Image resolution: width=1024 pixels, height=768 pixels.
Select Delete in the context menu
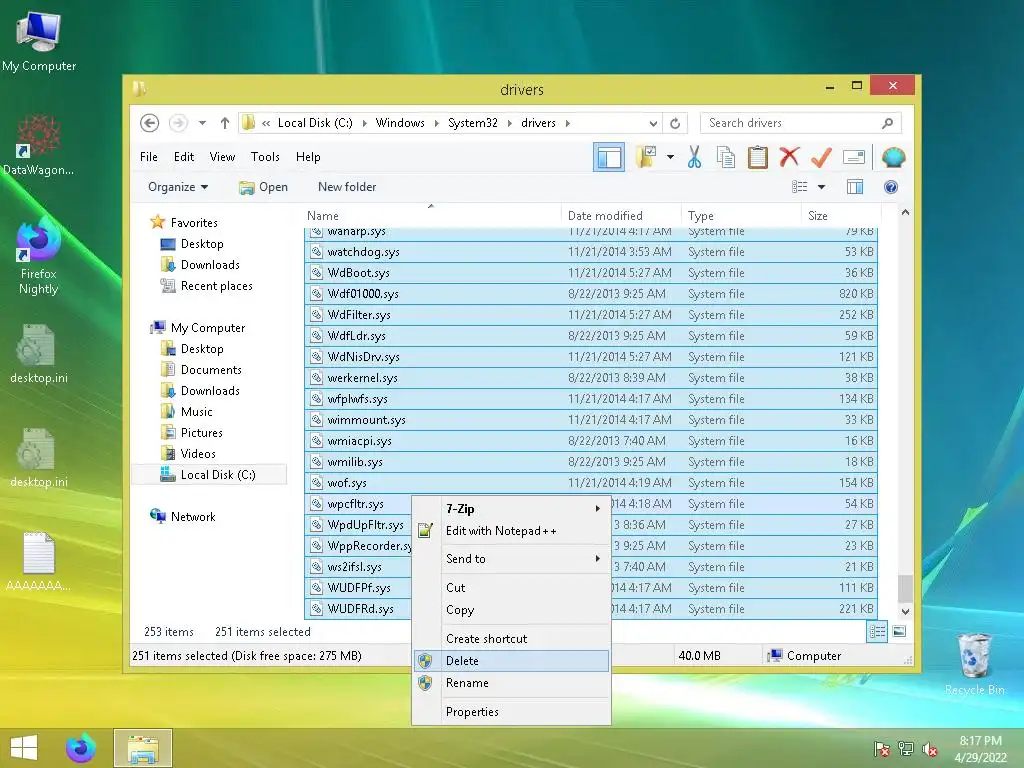(x=511, y=661)
